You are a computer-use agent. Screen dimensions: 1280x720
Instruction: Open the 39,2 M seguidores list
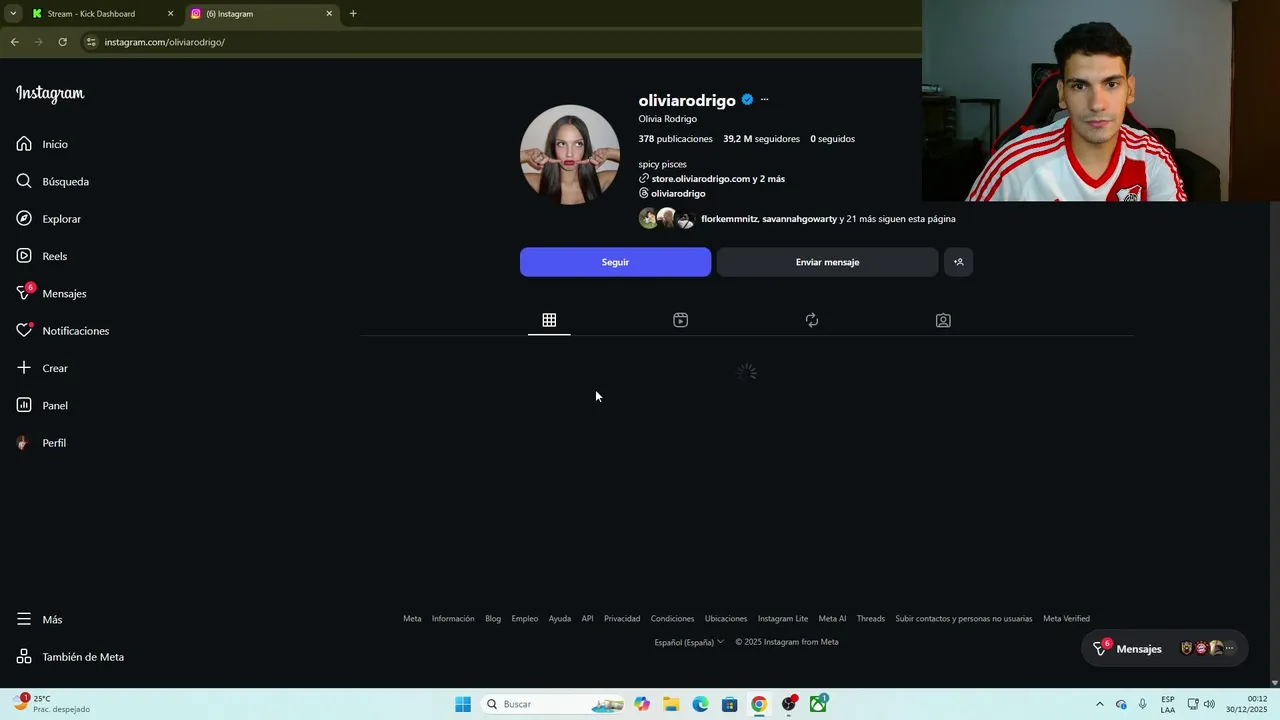761,139
